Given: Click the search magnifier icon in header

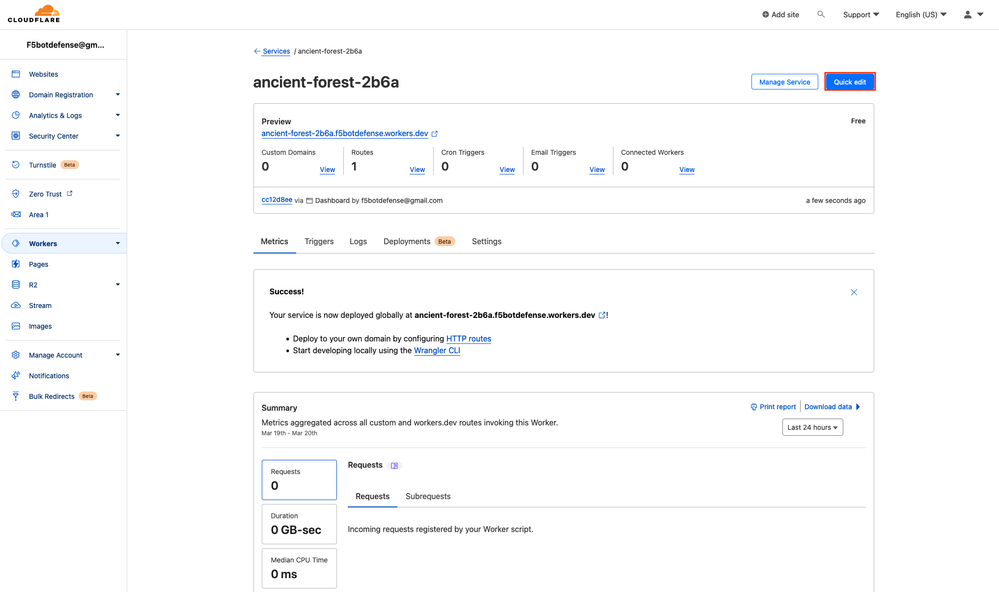Looking at the screenshot, I should point(821,15).
